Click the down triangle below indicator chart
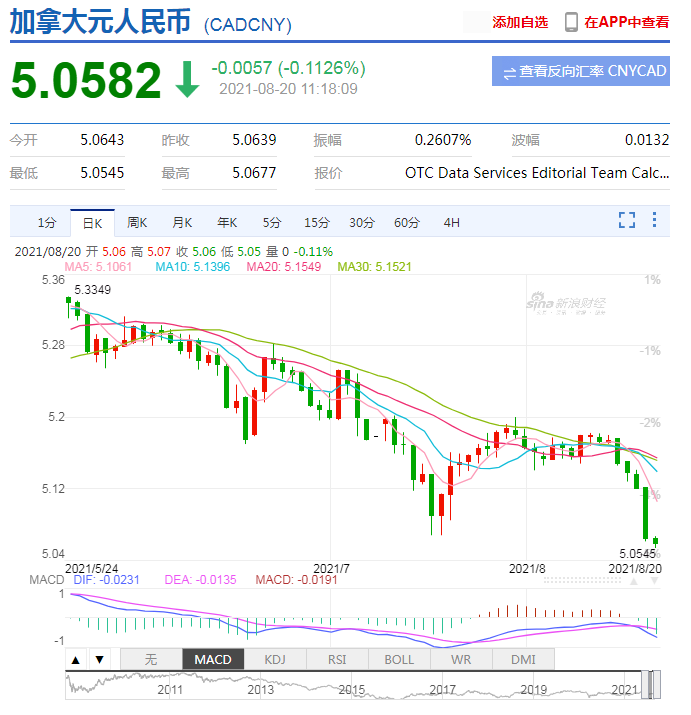Viewport: 691px width, 715px height. coord(99,659)
